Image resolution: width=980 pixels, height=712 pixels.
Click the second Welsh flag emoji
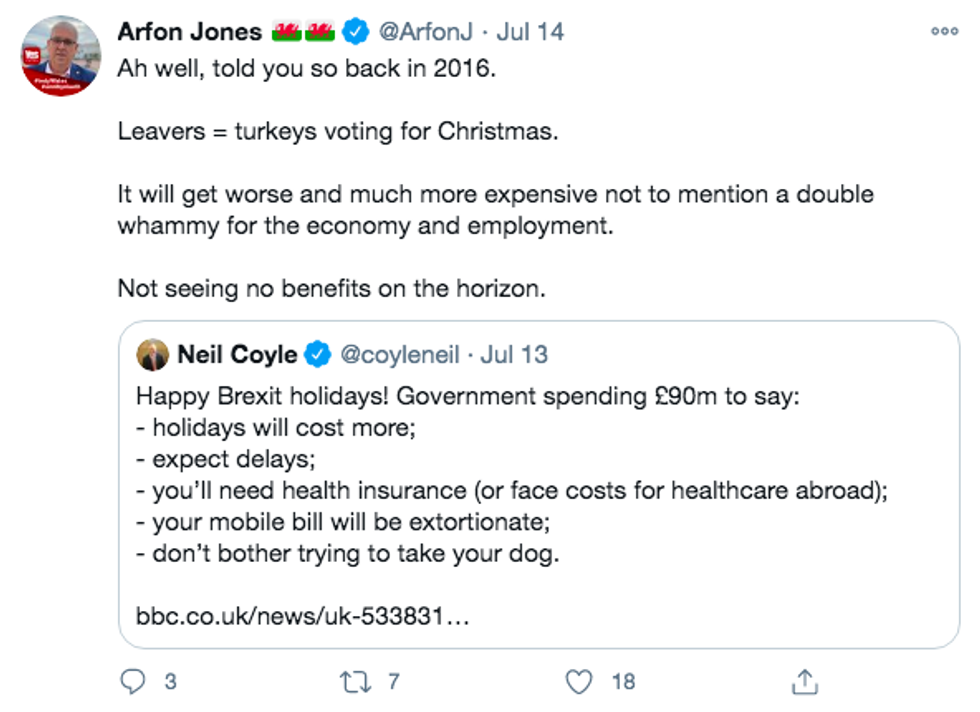tap(320, 32)
